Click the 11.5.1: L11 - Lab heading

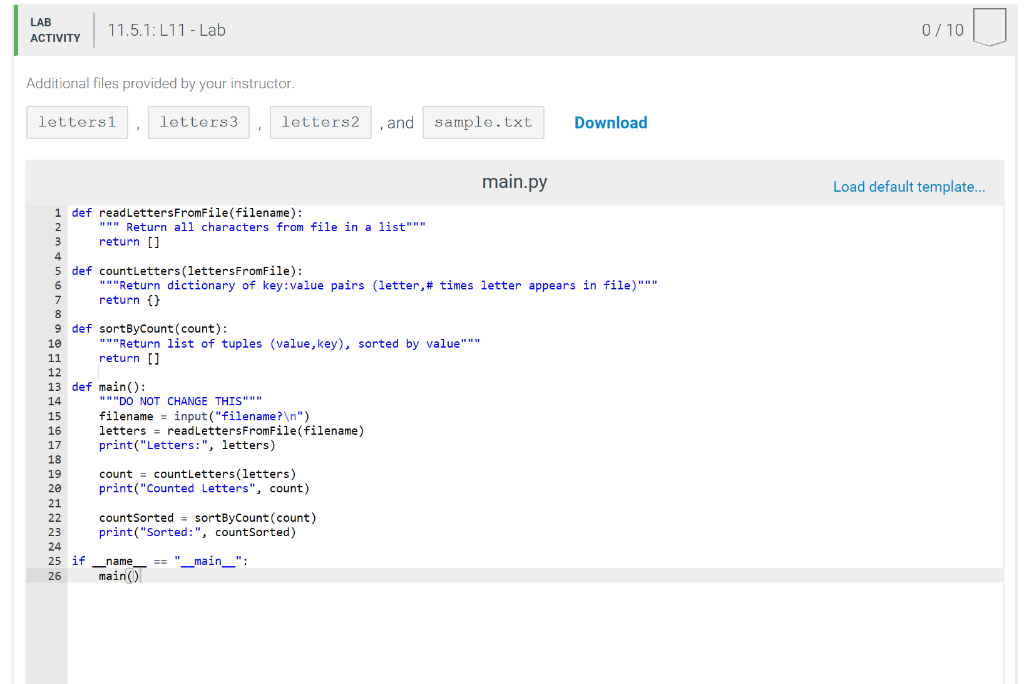(167, 30)
